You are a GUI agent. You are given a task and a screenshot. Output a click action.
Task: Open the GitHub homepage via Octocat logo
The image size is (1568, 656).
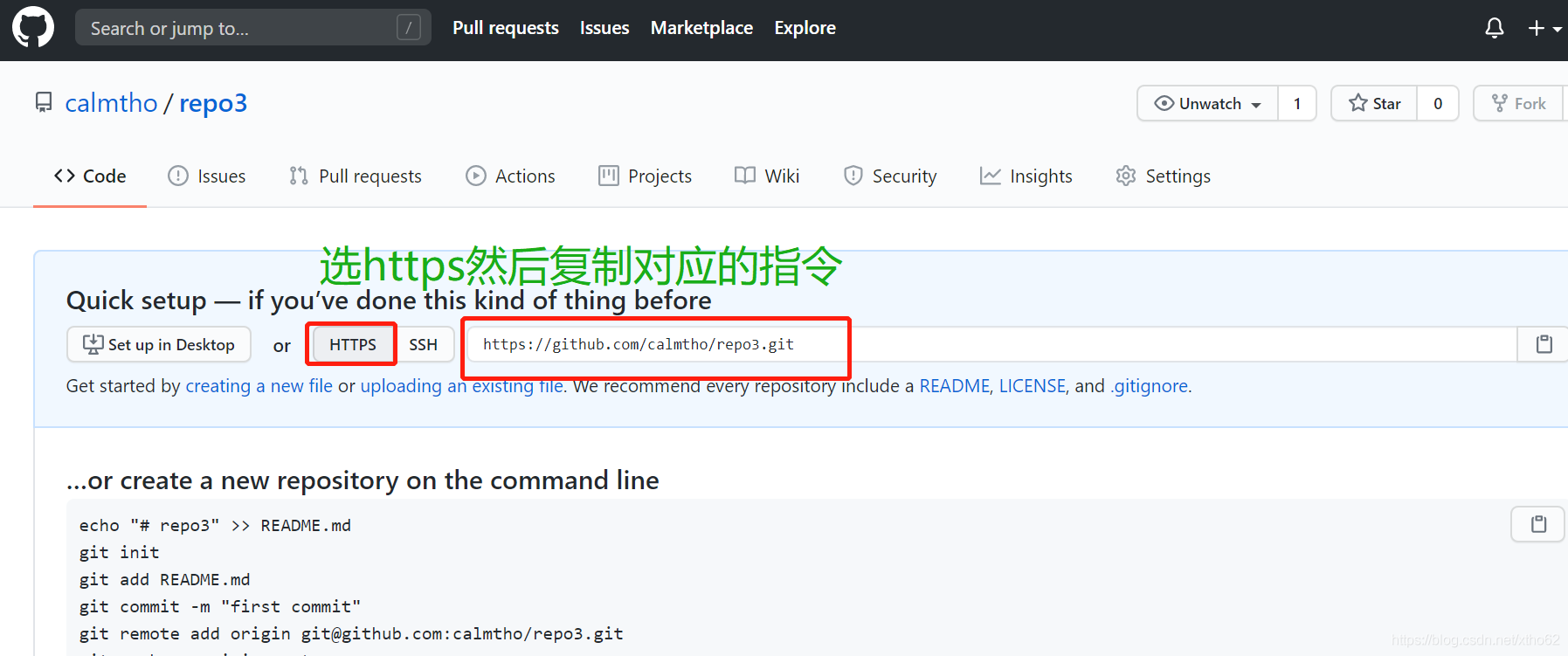tap(33, 28)
